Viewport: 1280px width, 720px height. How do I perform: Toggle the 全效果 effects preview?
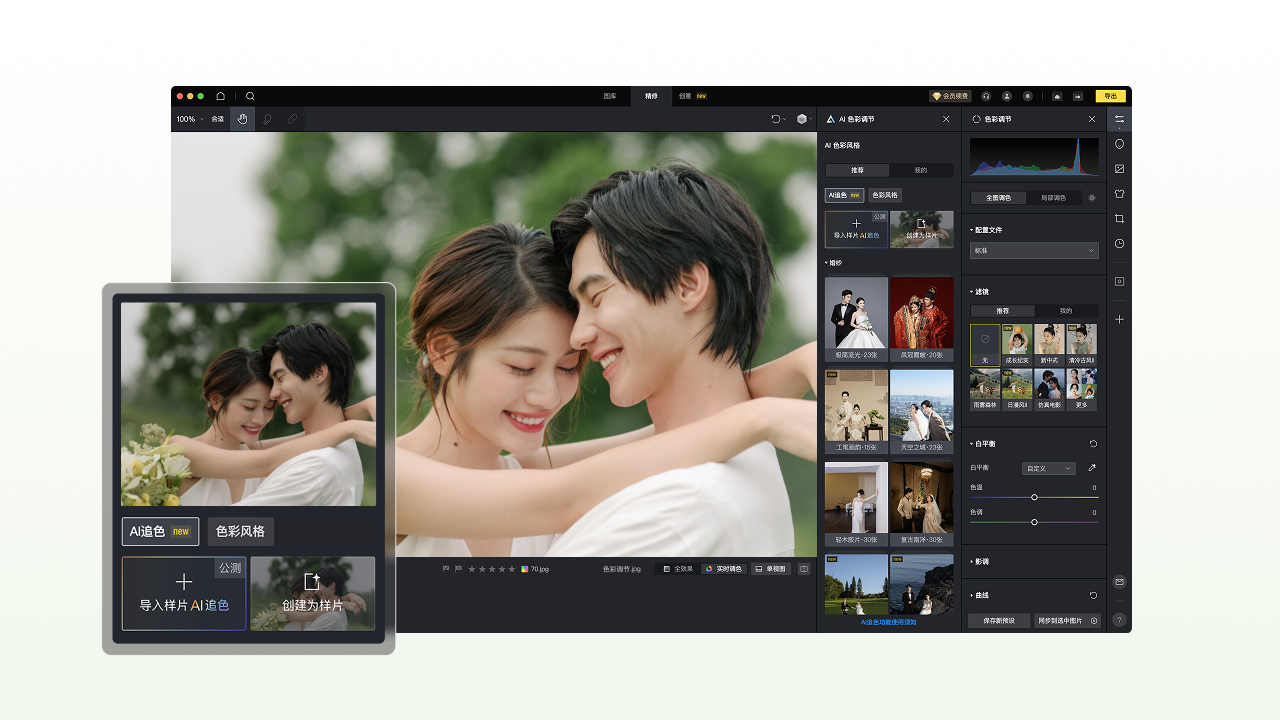[679, 569]
